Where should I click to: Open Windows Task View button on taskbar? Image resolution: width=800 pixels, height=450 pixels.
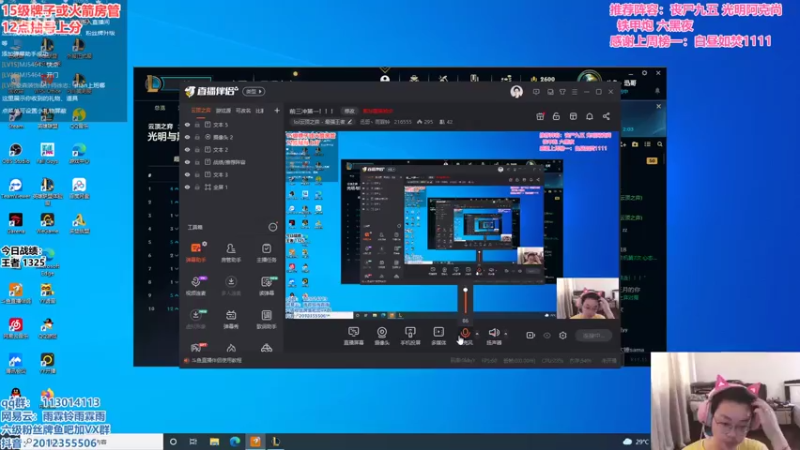point(193,442)
